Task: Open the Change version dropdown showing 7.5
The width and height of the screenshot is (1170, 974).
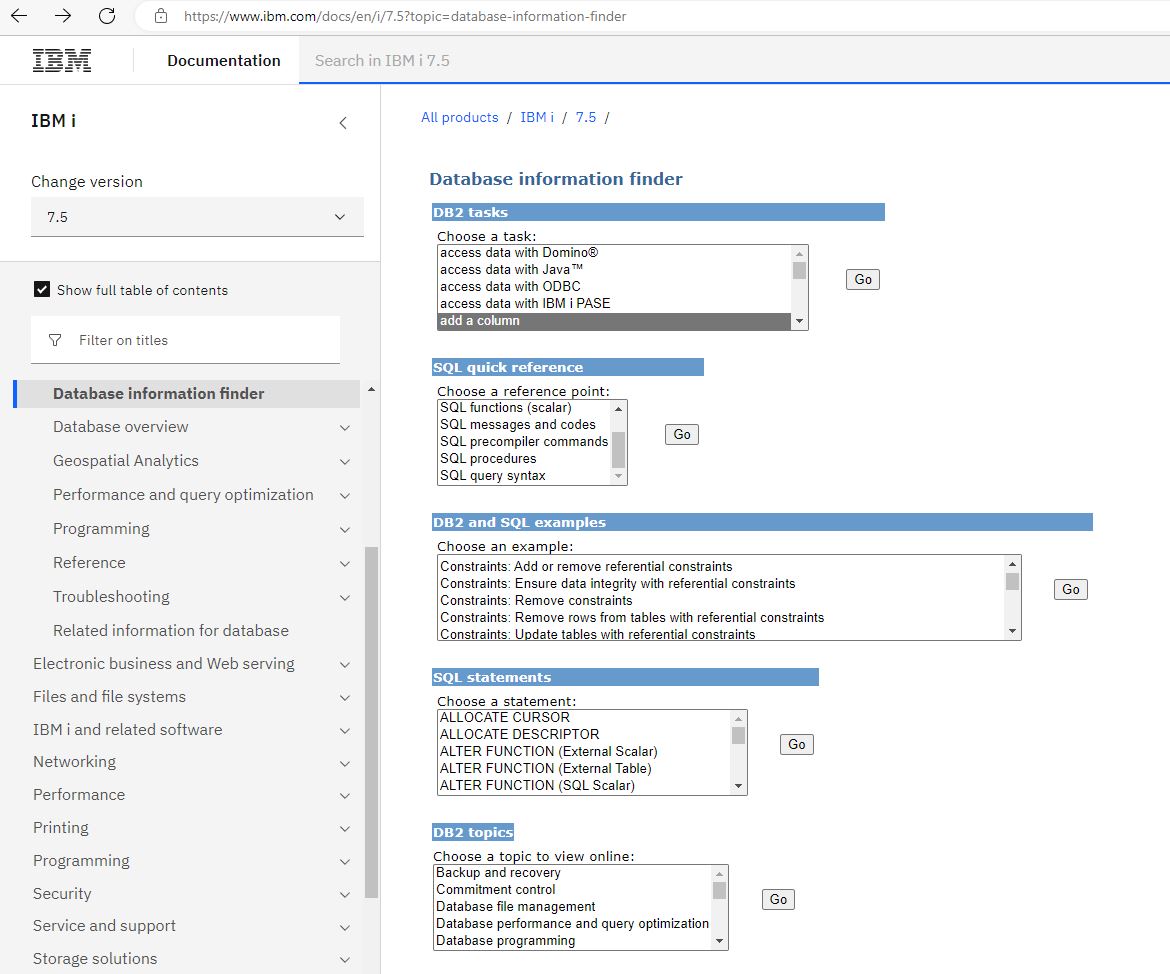Action: (197, 217)
